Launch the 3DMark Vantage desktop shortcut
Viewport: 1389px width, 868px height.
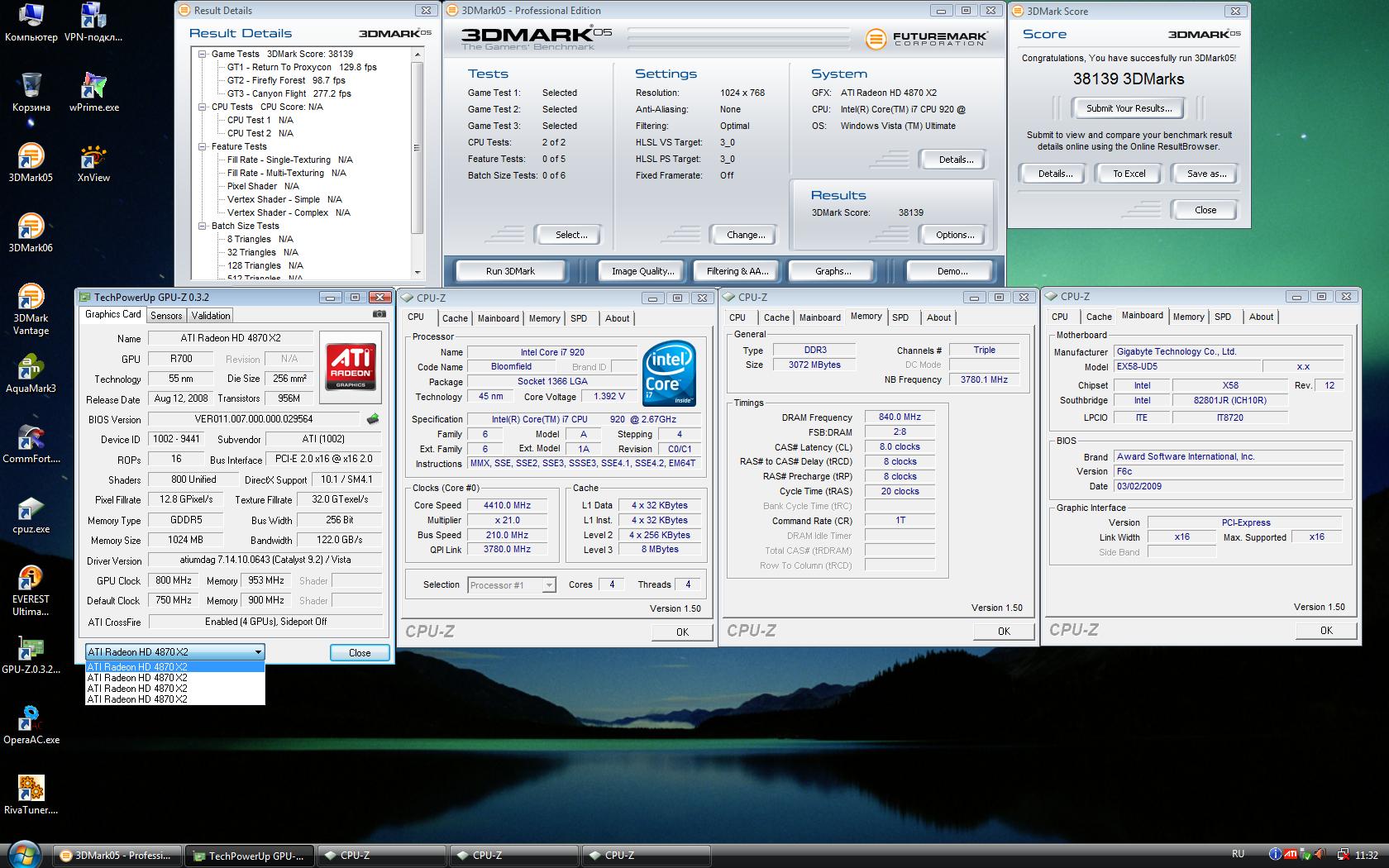(31, 308)
